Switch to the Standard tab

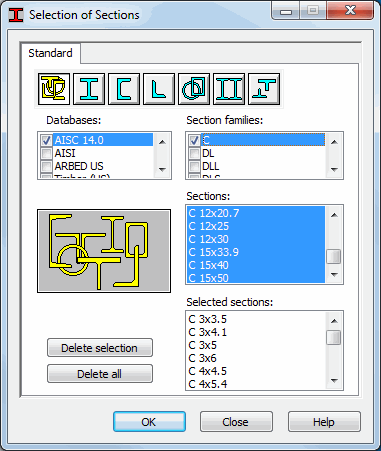pos(50,53)
